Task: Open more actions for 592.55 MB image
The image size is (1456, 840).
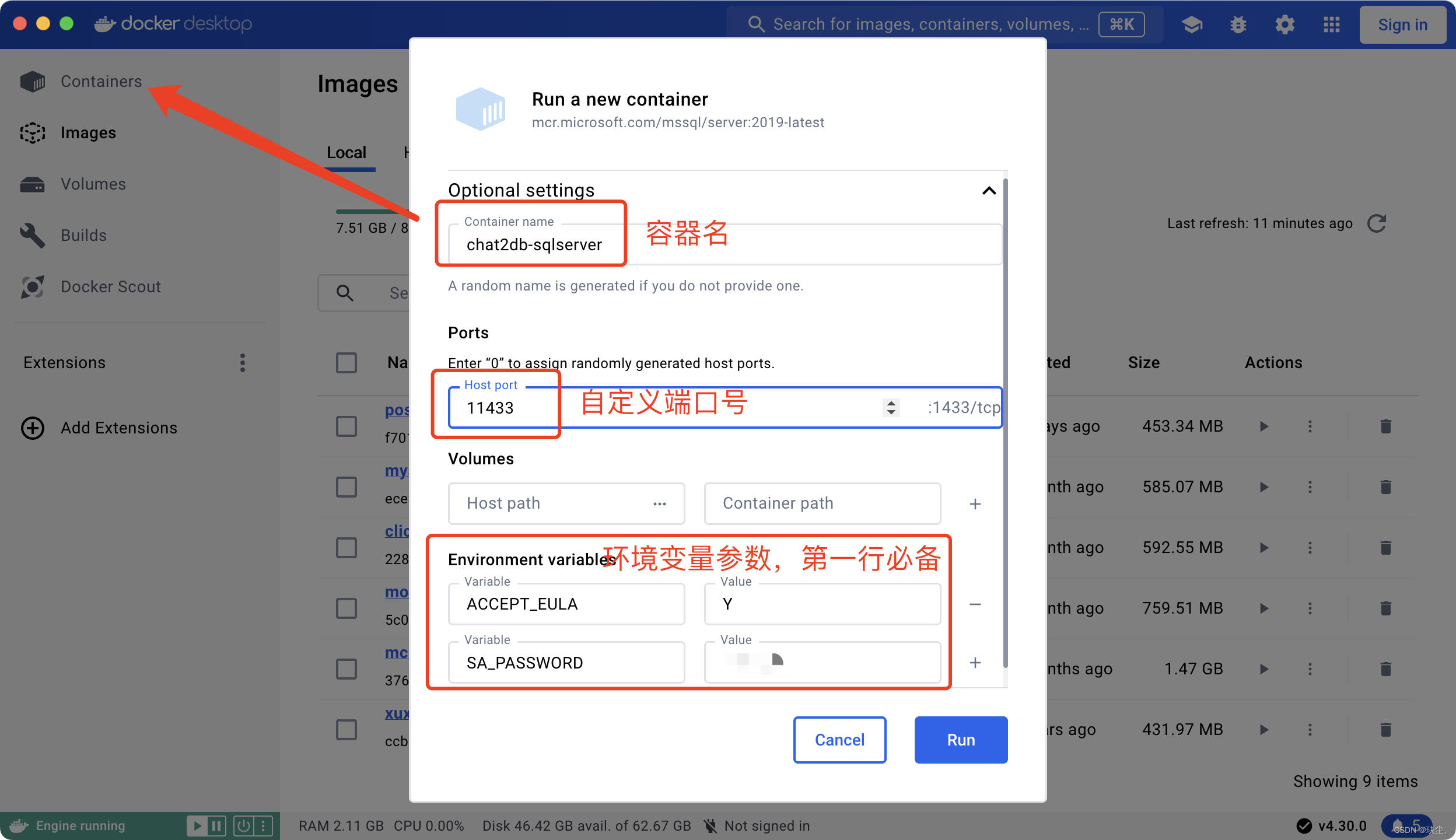Action: click(1310, 548)
